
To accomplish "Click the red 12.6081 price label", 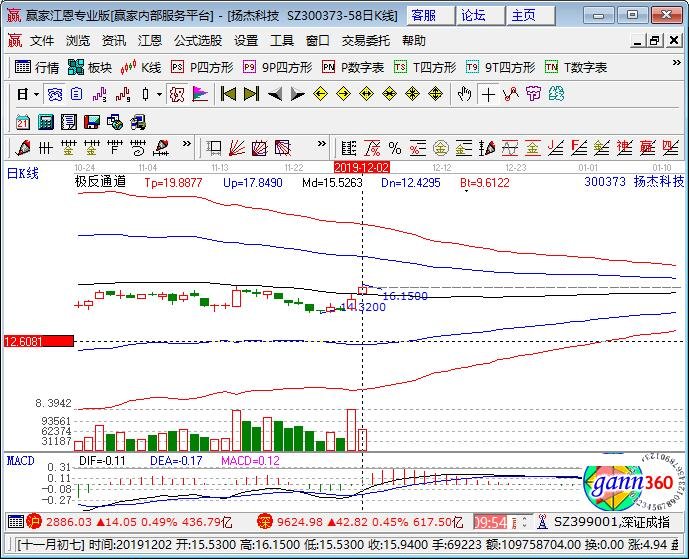I will tap(39, 341).
